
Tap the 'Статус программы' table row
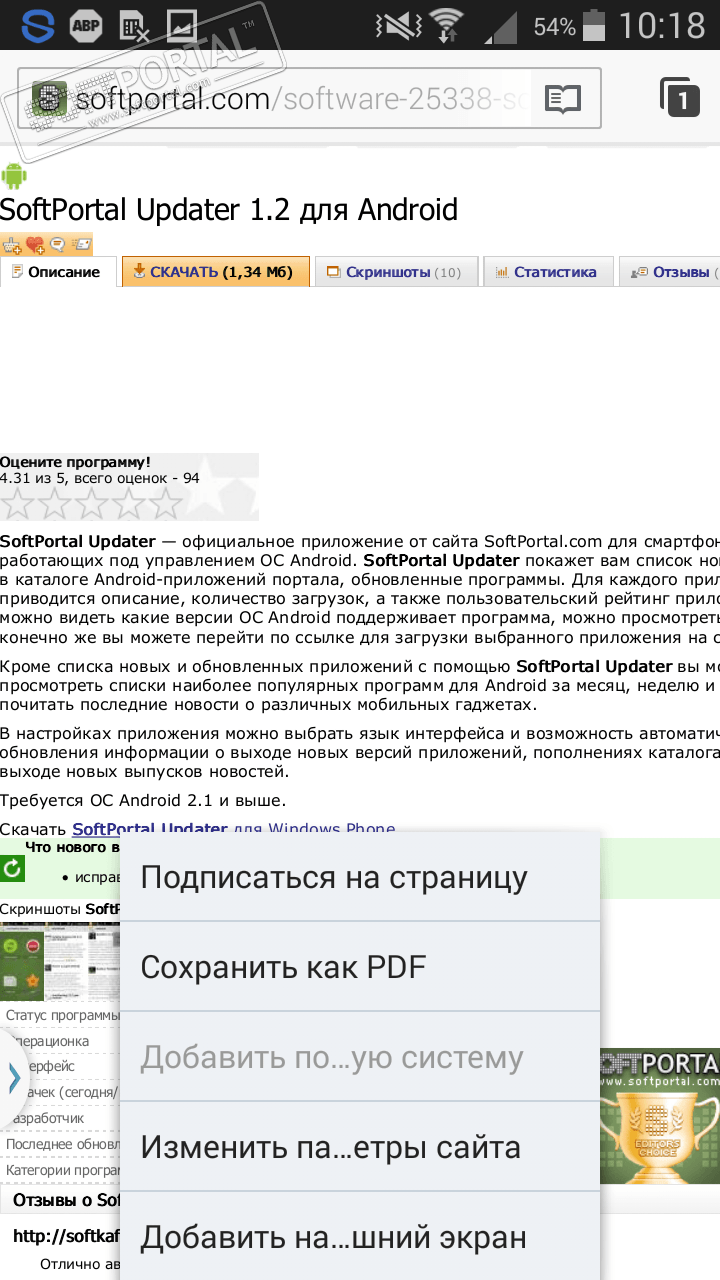pos(60,1015)
